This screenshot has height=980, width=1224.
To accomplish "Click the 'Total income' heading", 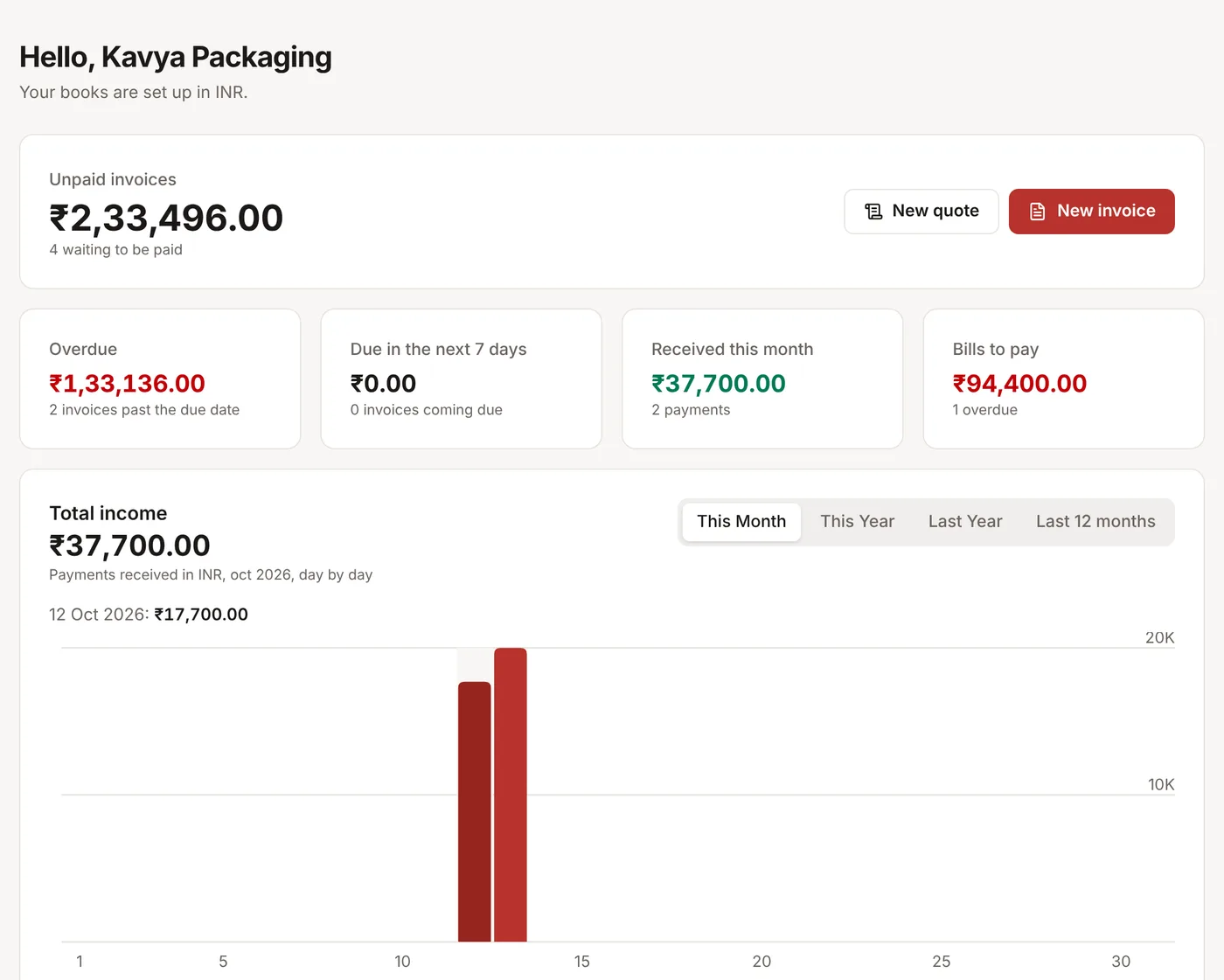I will (x=108, y=513).
